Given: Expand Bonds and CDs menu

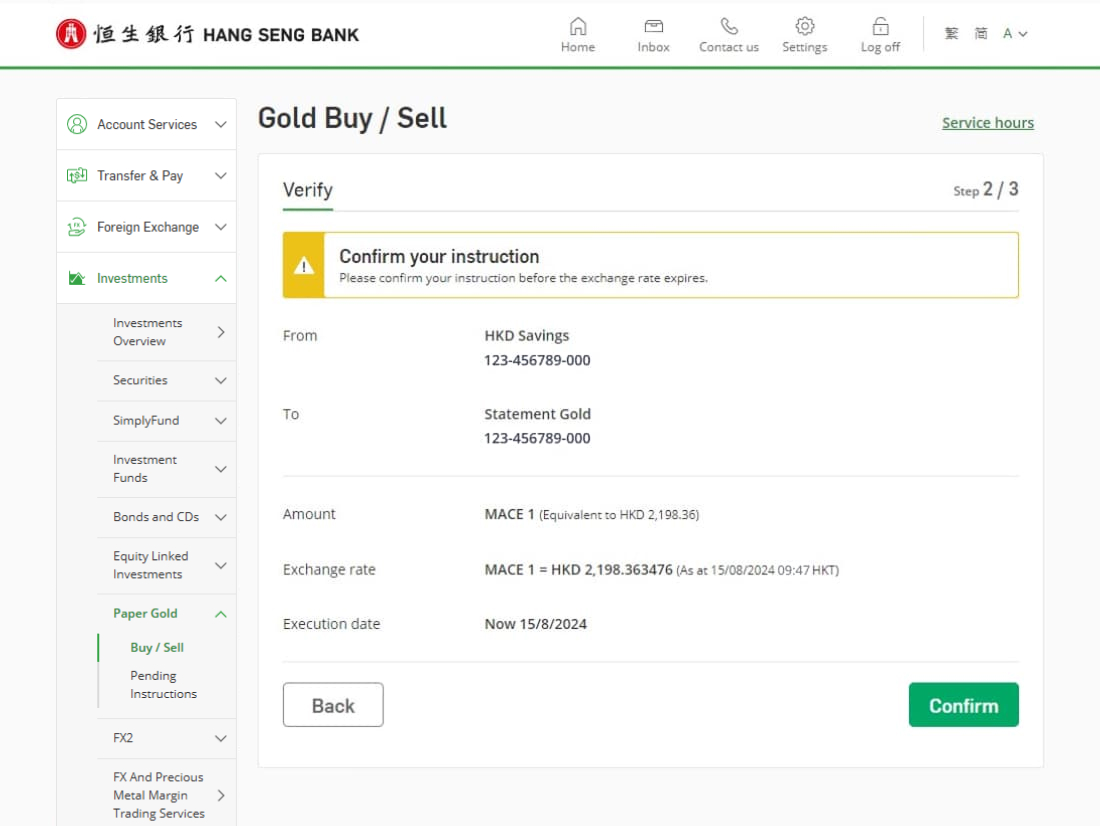Looking at the screenshot, I should (220, 517).
